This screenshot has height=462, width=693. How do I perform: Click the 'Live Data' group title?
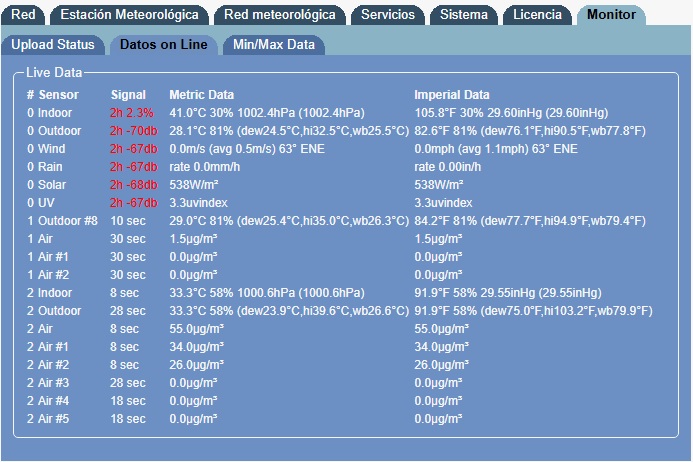coord(54,73)
